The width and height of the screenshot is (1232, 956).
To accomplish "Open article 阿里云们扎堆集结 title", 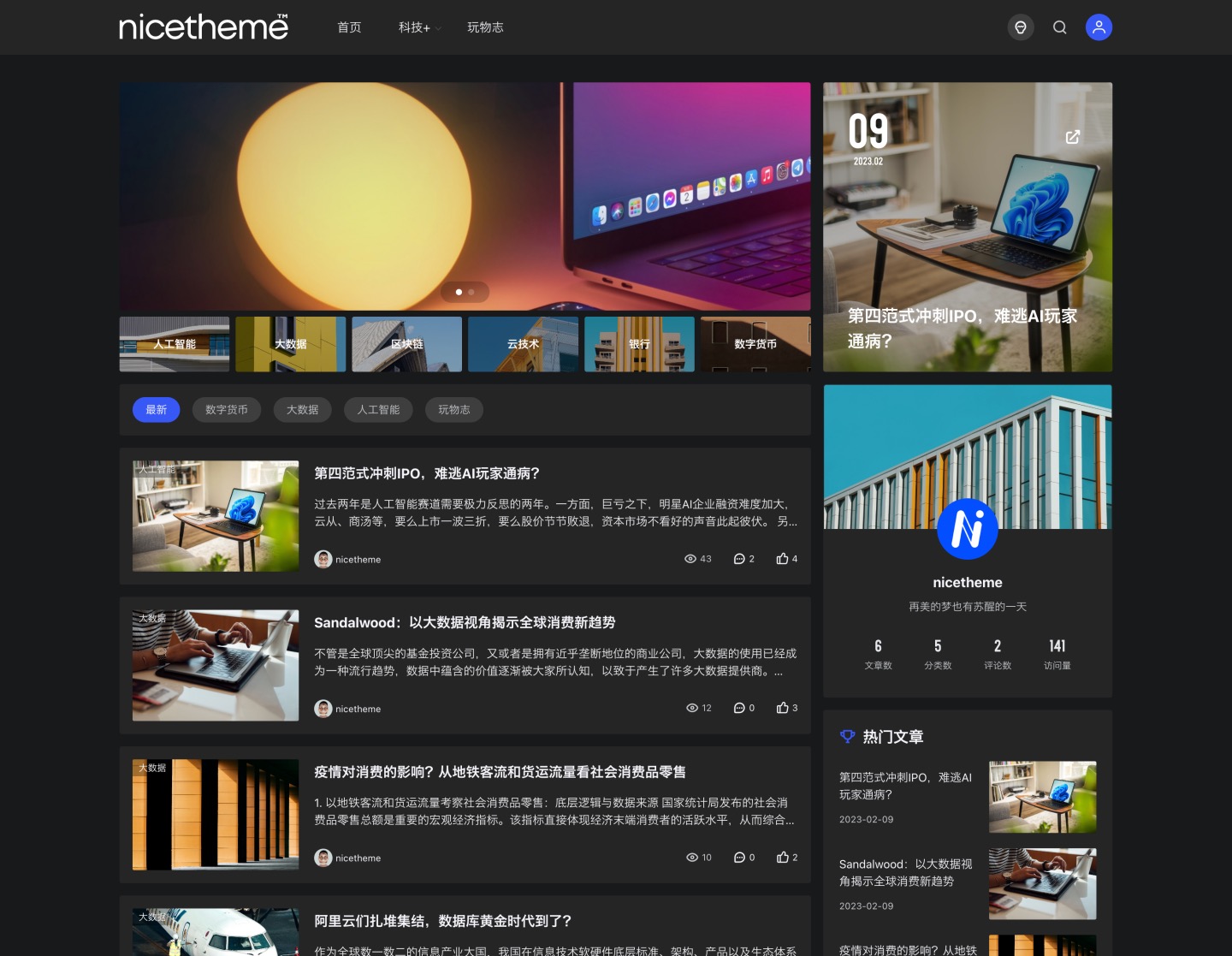I will click(442, 921).
